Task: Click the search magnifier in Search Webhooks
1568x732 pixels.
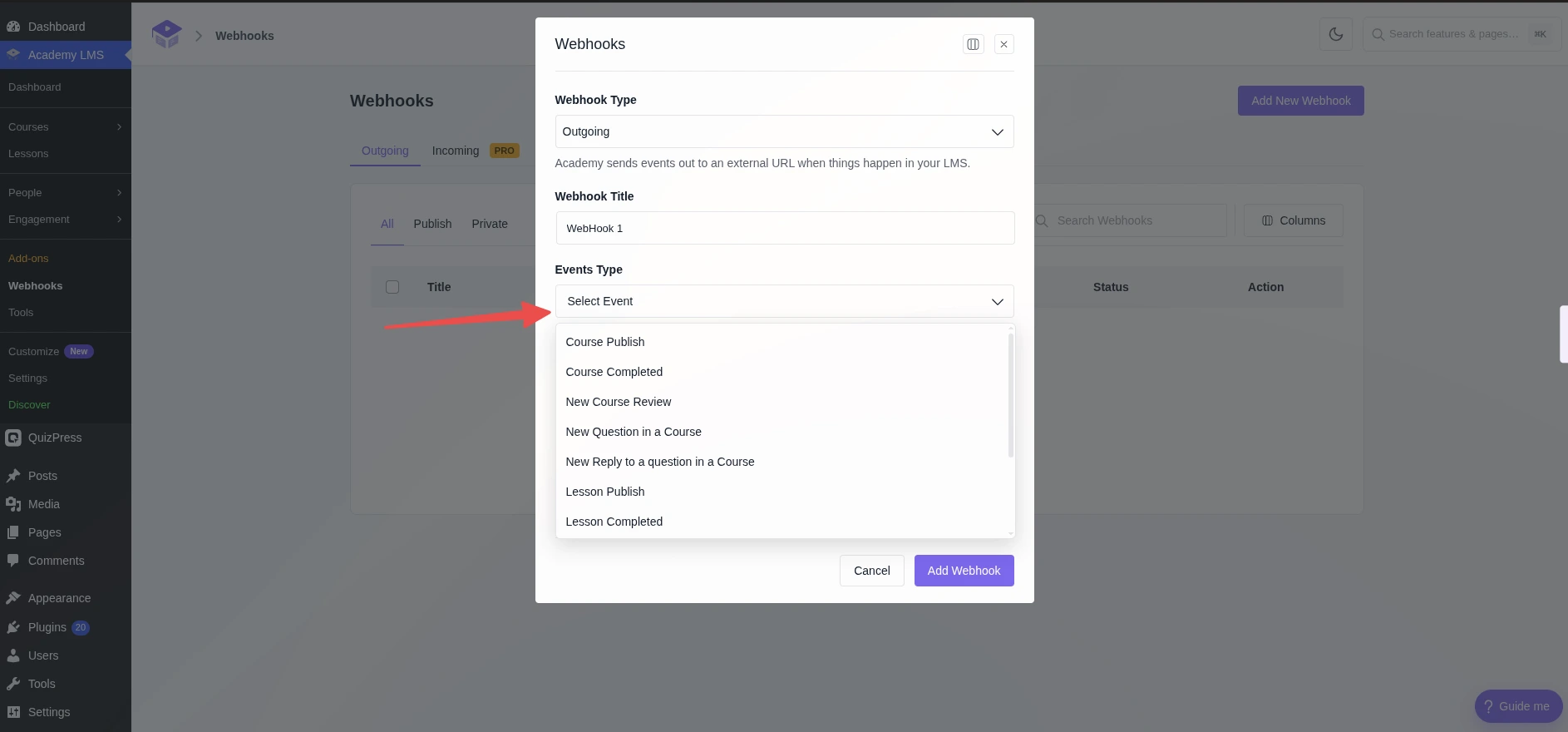Action: pyautogui.click(x=1042, y=220)
